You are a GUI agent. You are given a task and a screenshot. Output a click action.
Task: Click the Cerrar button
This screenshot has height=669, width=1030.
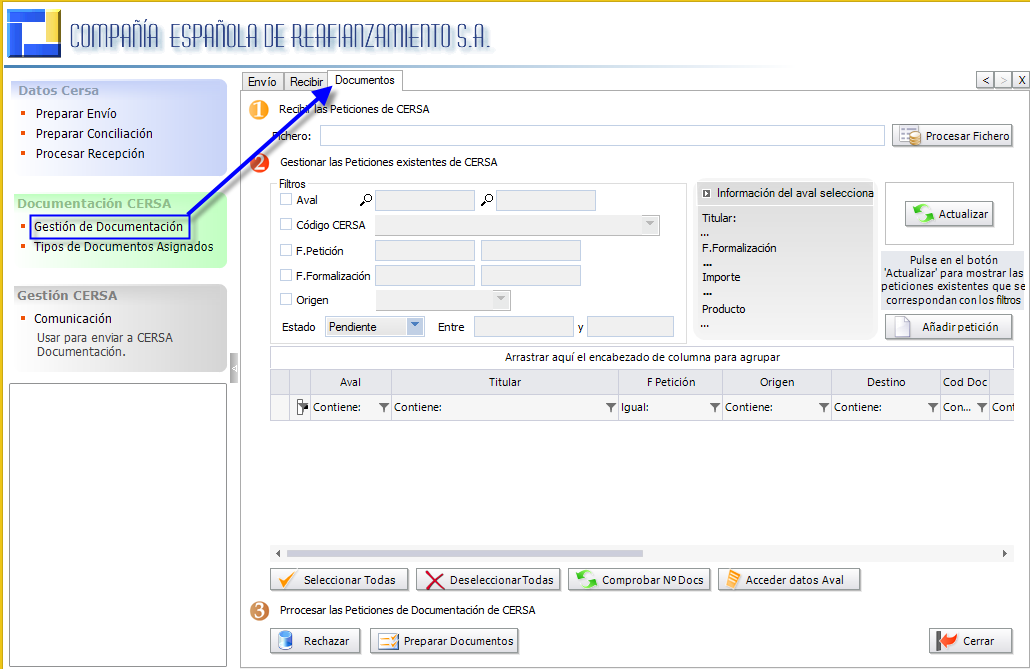click(970, 641)
